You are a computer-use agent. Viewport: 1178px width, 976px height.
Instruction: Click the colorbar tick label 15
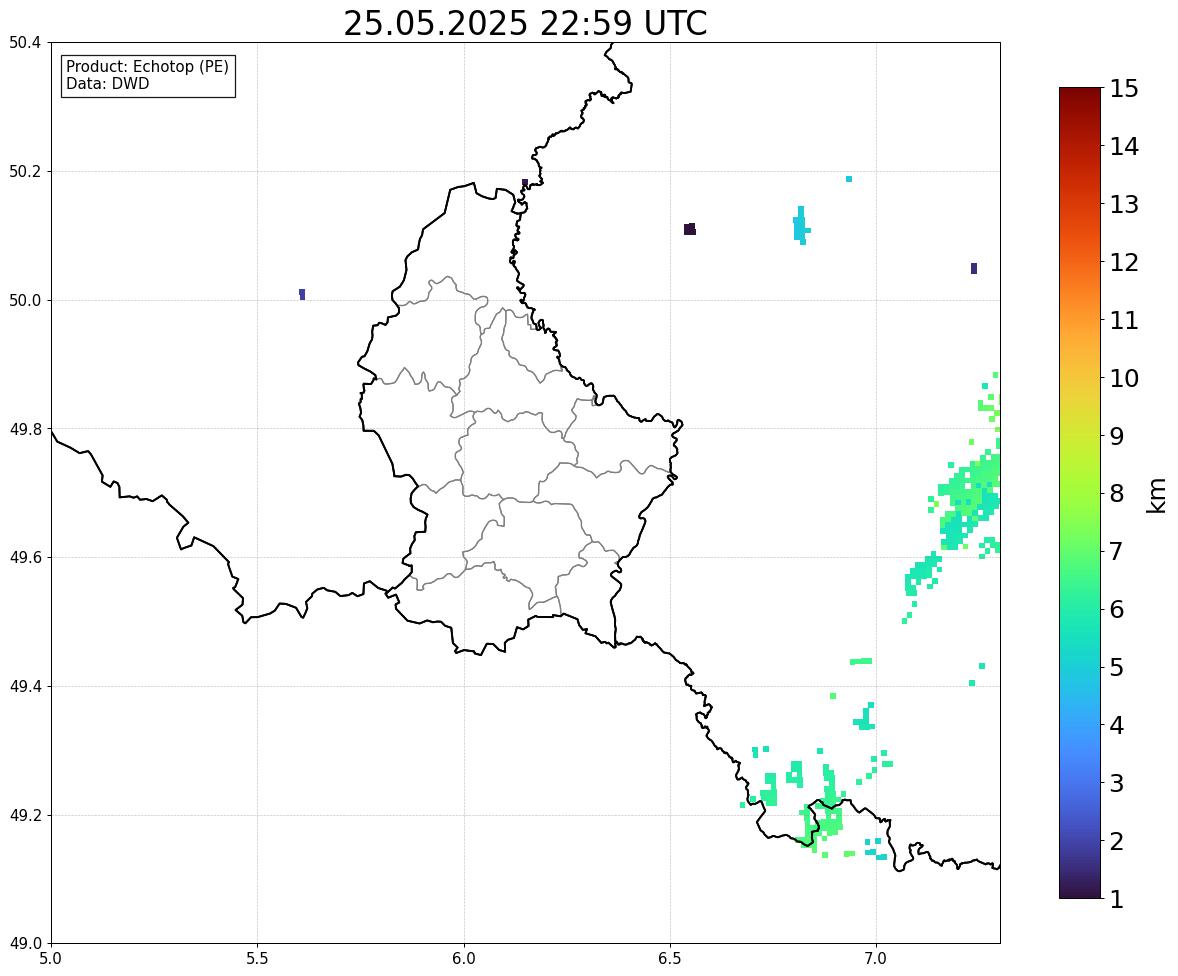[x=1124, y=89]
